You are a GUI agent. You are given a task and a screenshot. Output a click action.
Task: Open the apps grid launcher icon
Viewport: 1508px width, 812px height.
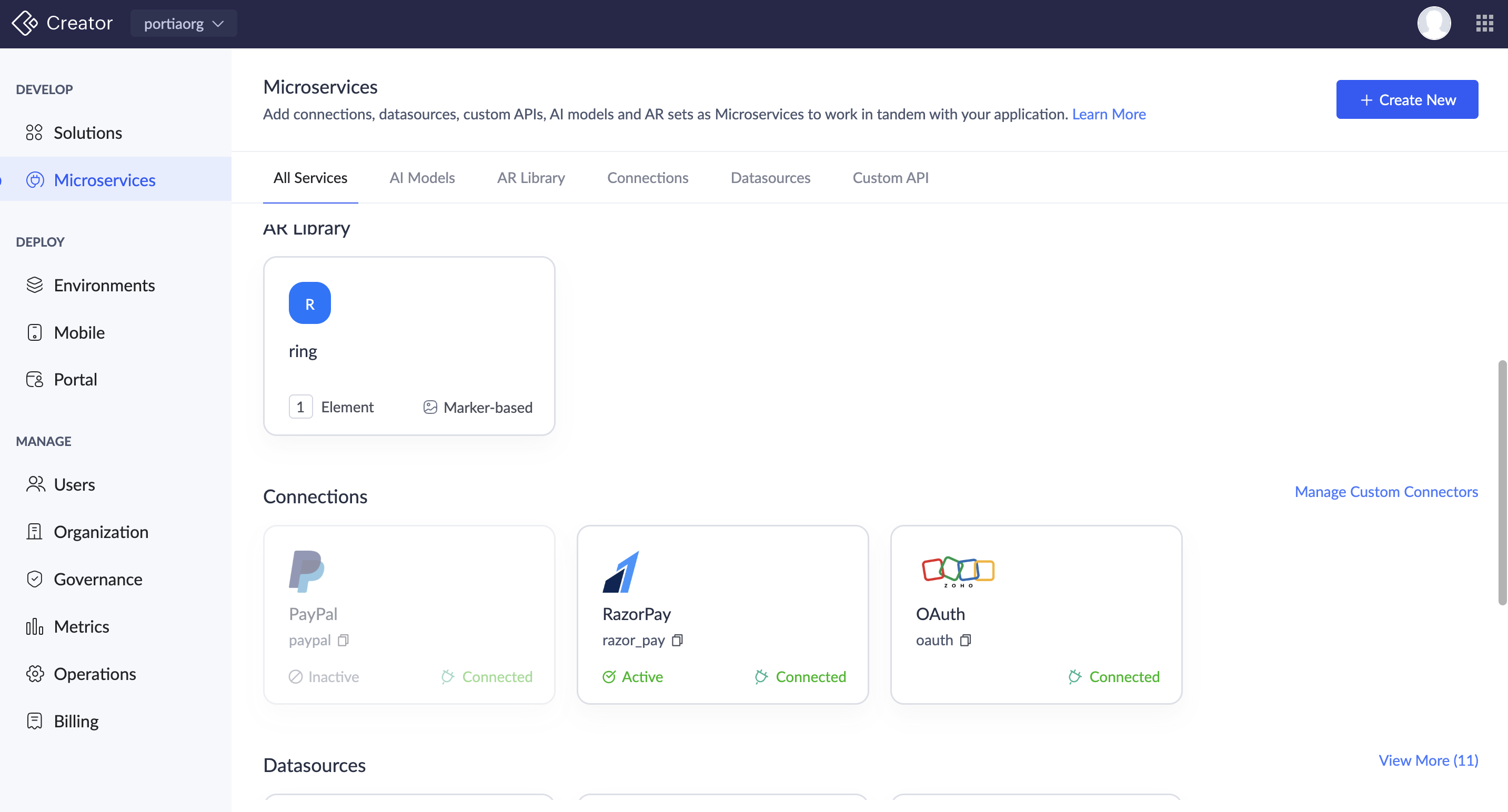(1484, 23)
